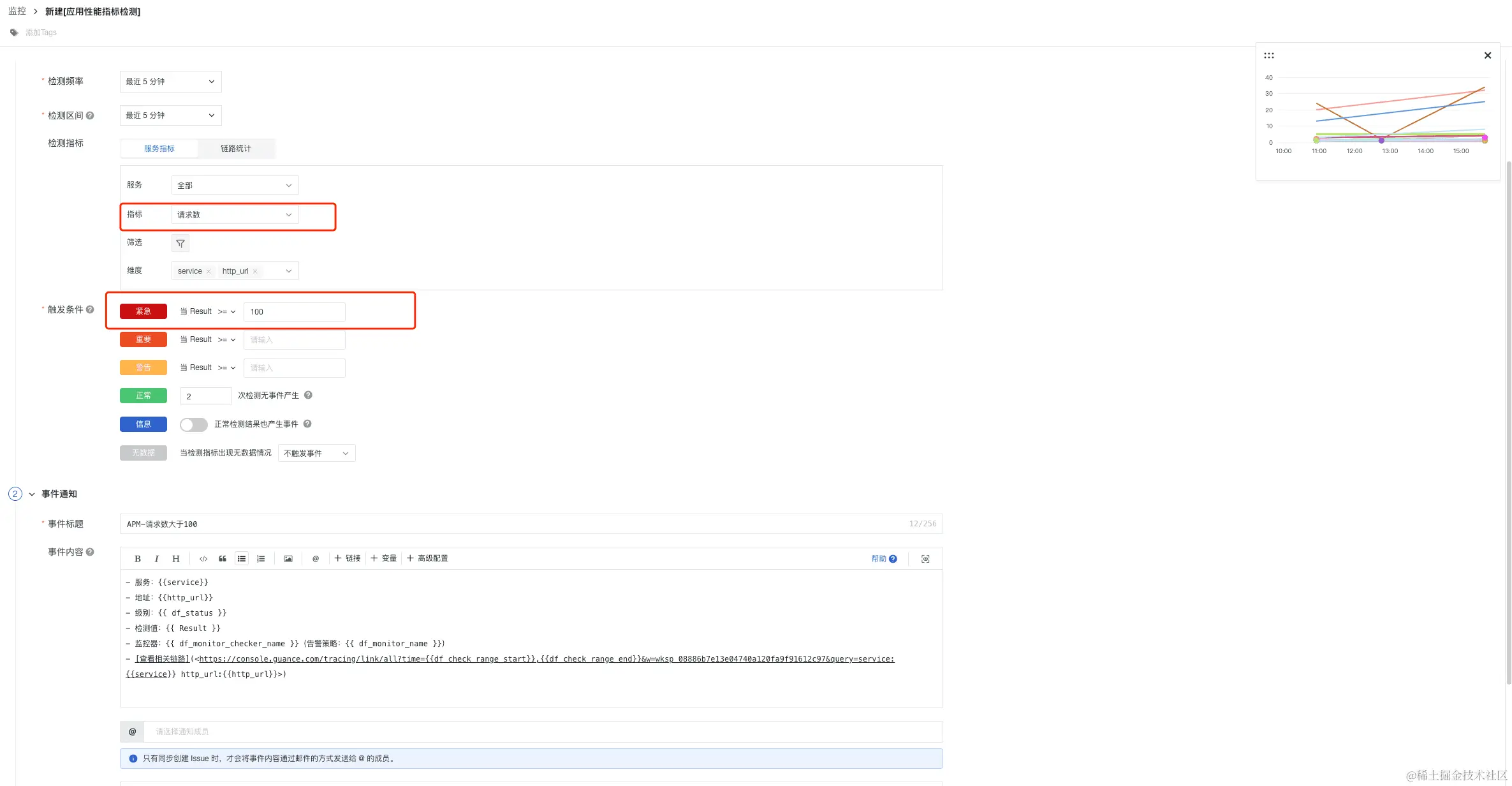Select the 服务指标 tab
Image resolution: width=1512 pixels, height=786 pixels.
(x=159, y=149)
